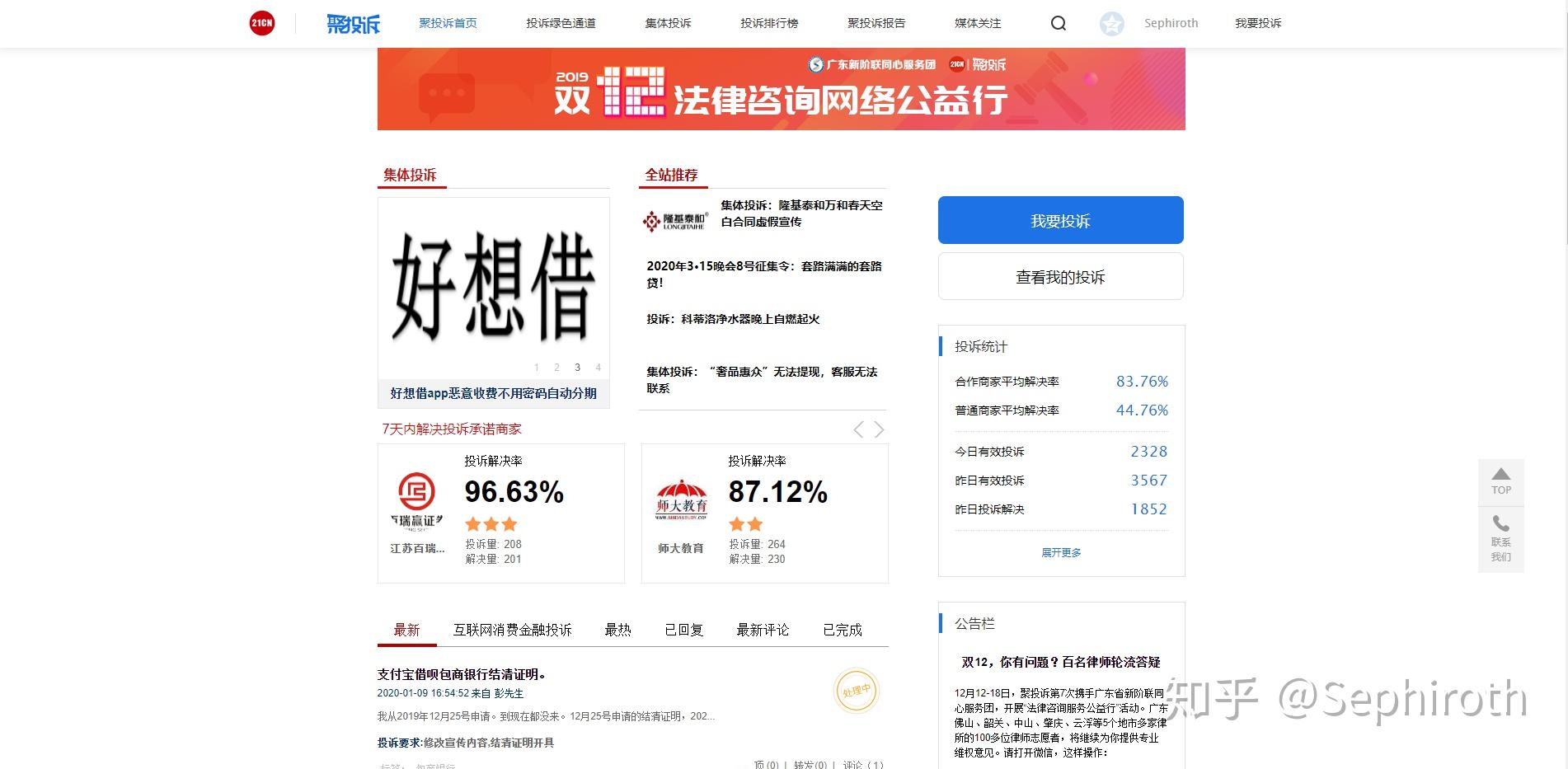Viewport: 1568px width, 769px height.
Task: Show next merchant with right chevron
Action: point(879,429)
